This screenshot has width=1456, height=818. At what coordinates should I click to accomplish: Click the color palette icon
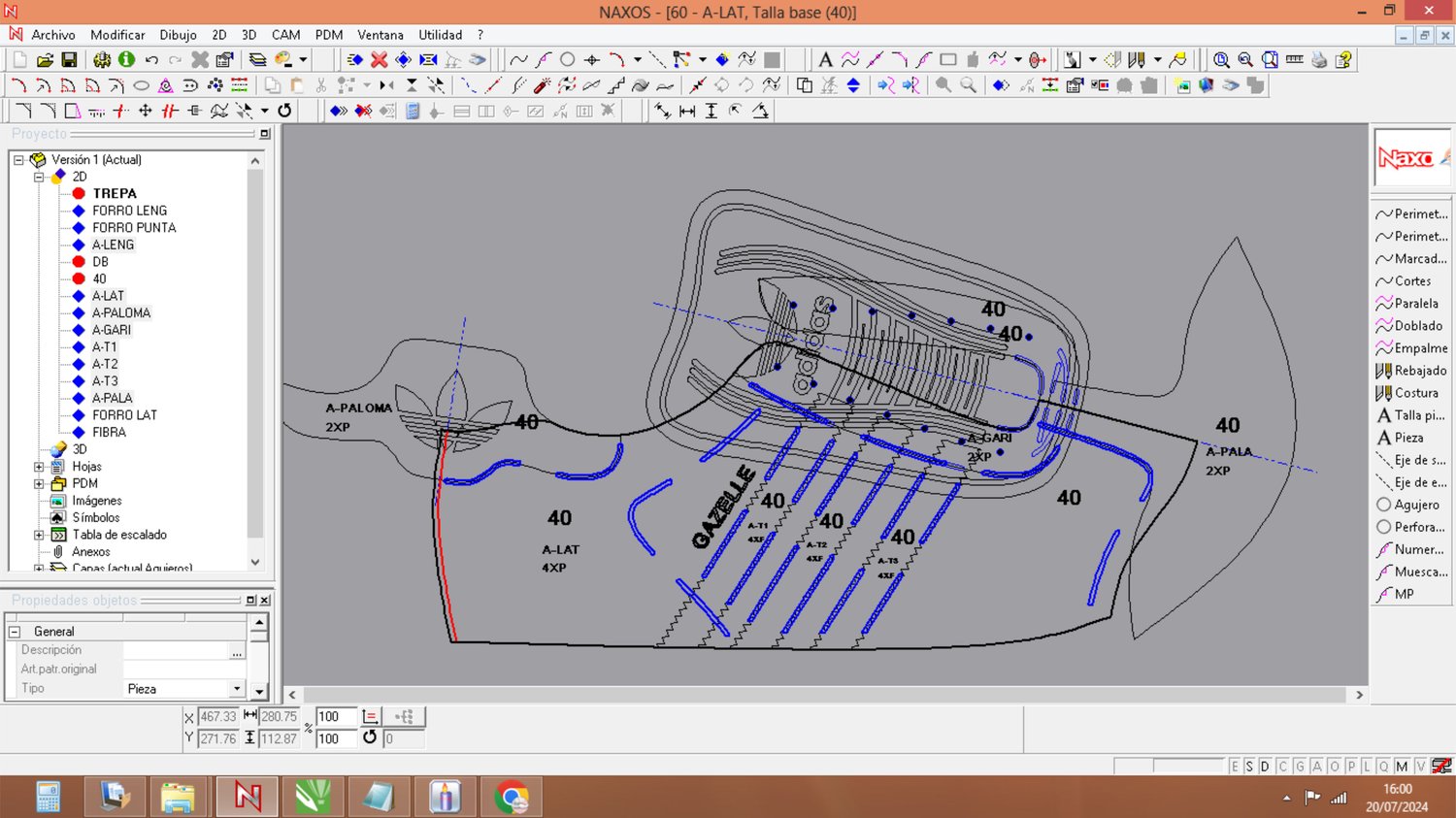coord(284,60)
